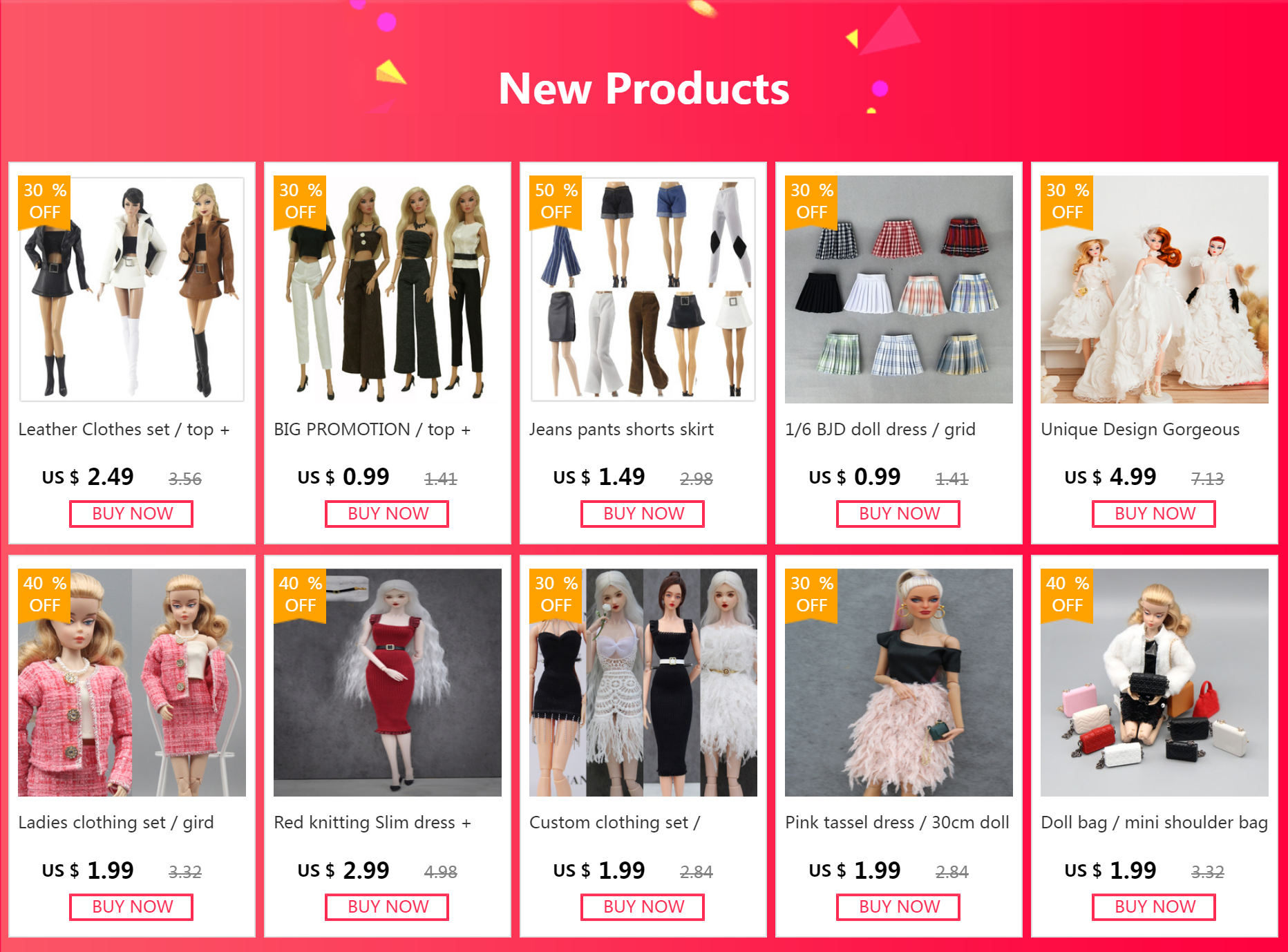Click the New Products banner heading
This screenshot has width=1288, height=952.
coord(643,88)
